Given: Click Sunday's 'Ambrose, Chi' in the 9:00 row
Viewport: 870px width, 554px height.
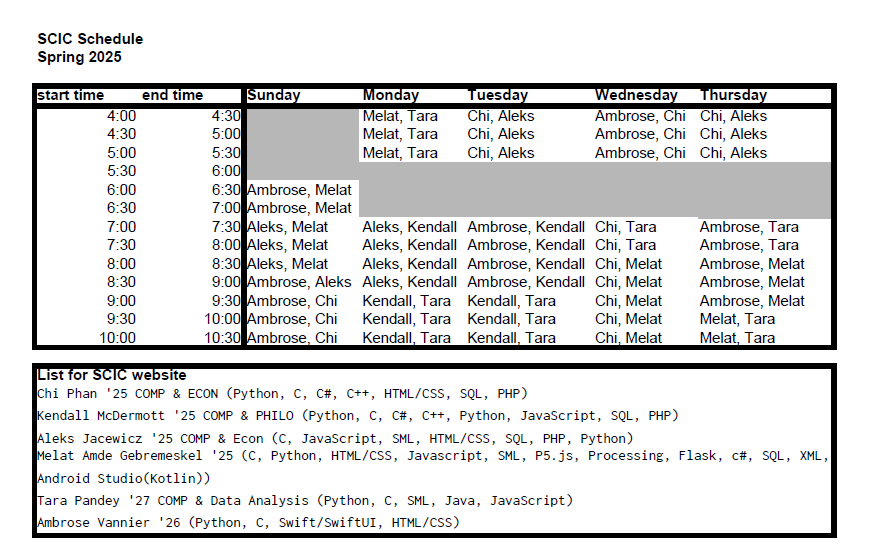Looking at the screenshot, I should pyautogui.click(x=292, y=301).
